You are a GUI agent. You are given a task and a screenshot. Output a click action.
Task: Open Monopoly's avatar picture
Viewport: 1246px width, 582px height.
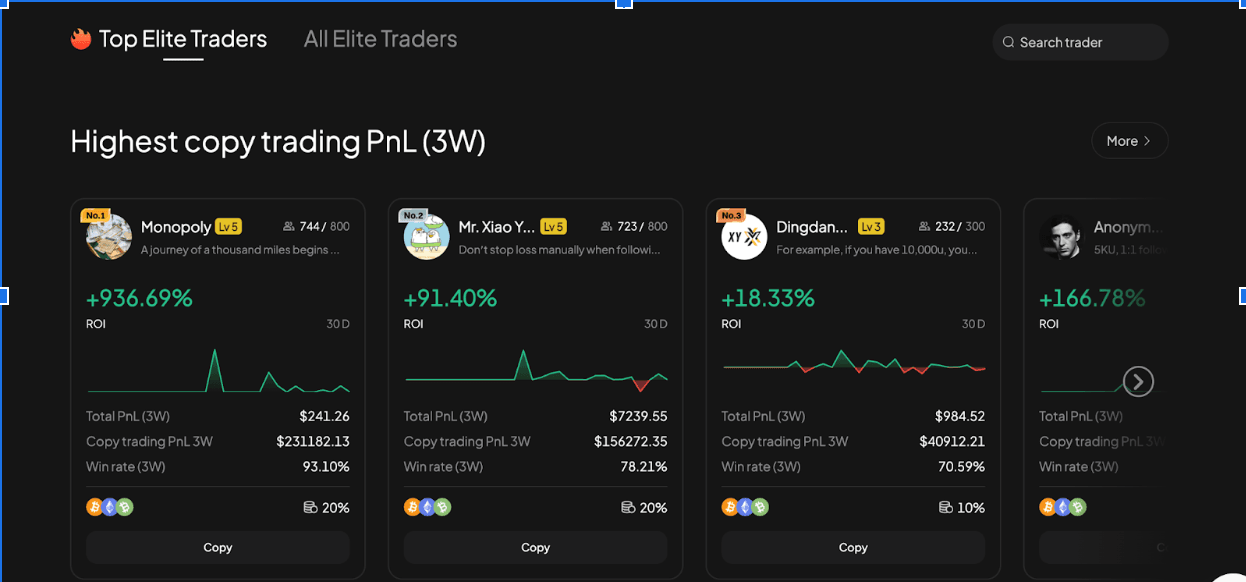click(x=108, y=237)
